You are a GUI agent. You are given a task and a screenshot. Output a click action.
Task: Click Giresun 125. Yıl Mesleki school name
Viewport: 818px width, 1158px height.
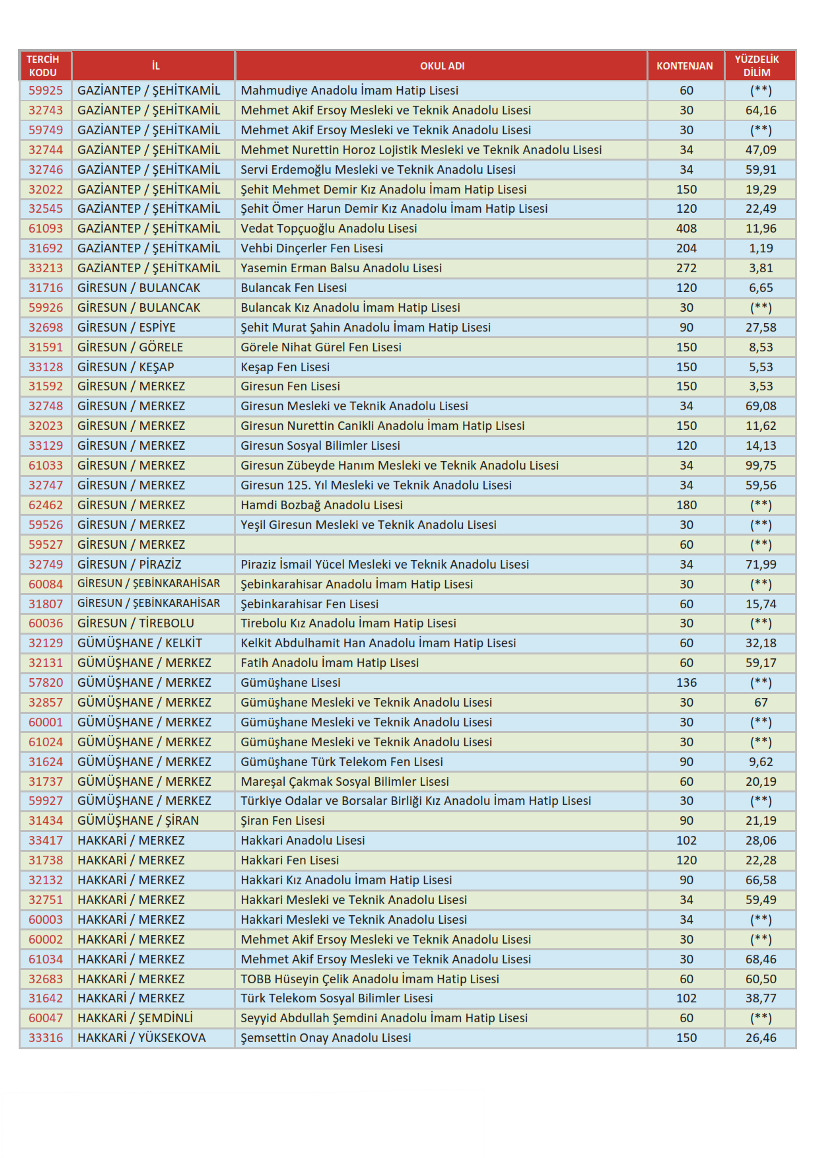(x=376, y=485)
